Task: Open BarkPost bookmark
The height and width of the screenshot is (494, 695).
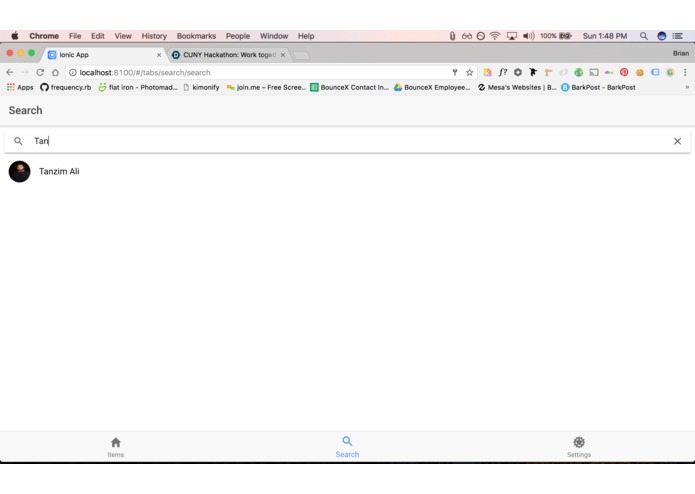Action: 598,87
